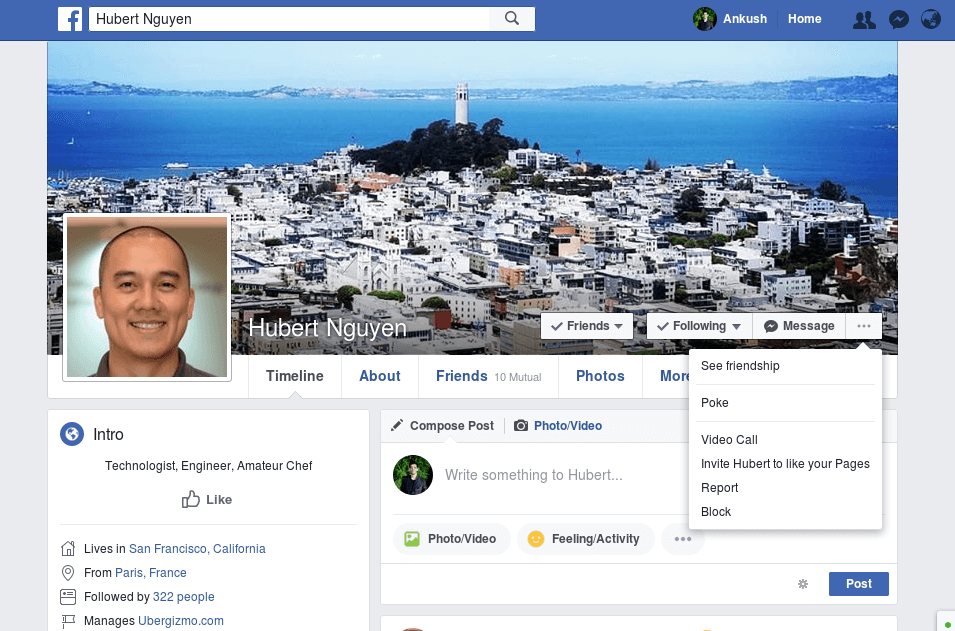Image resolution: width=955 pixels, height=631 pixels.
Task: Switch to the Timeline tab
Action: click(295, 376)
